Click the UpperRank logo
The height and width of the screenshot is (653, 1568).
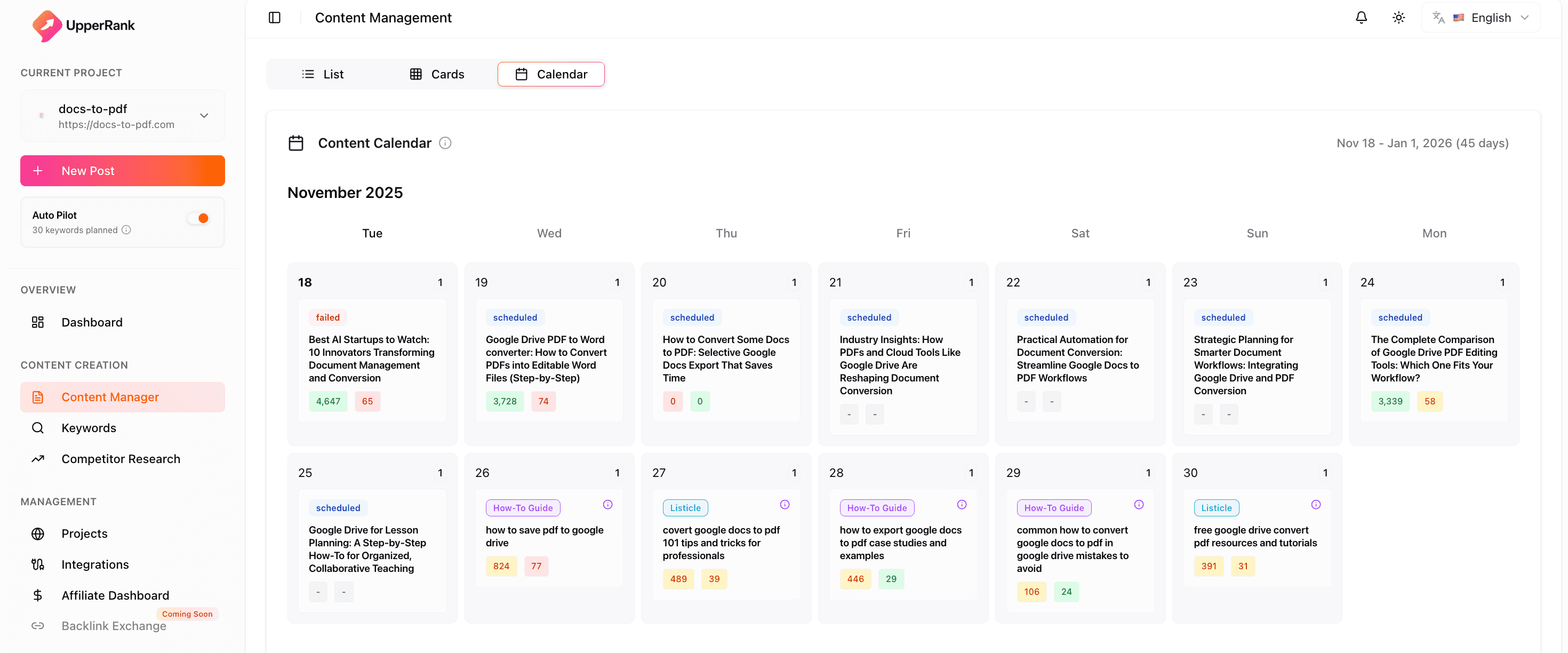tap(83, 25)
